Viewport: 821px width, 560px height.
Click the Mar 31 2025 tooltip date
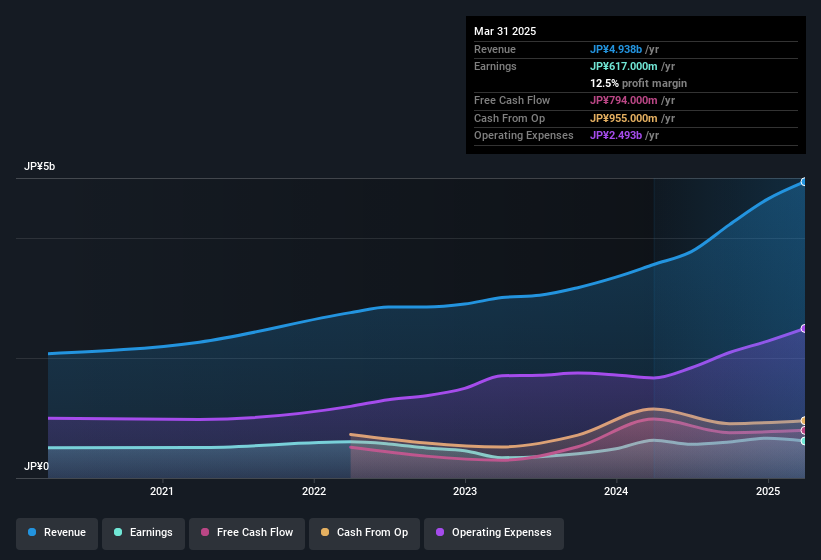pos(505,31)
